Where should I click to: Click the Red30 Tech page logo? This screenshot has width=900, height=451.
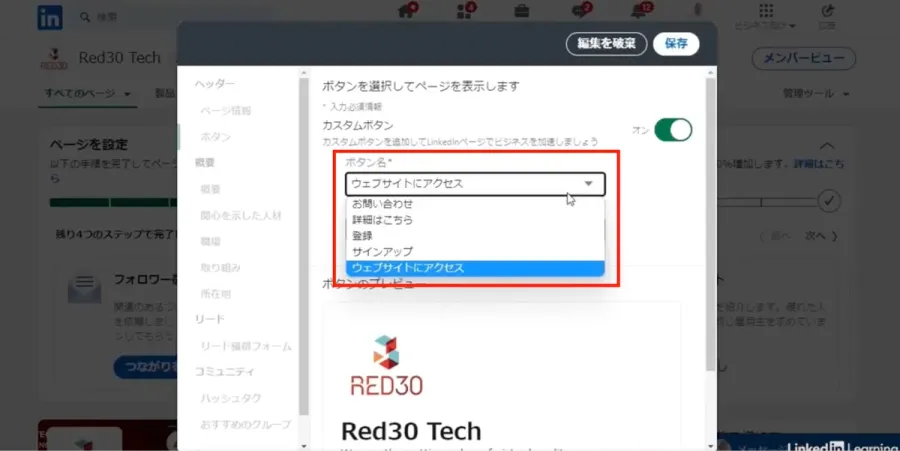54,58
